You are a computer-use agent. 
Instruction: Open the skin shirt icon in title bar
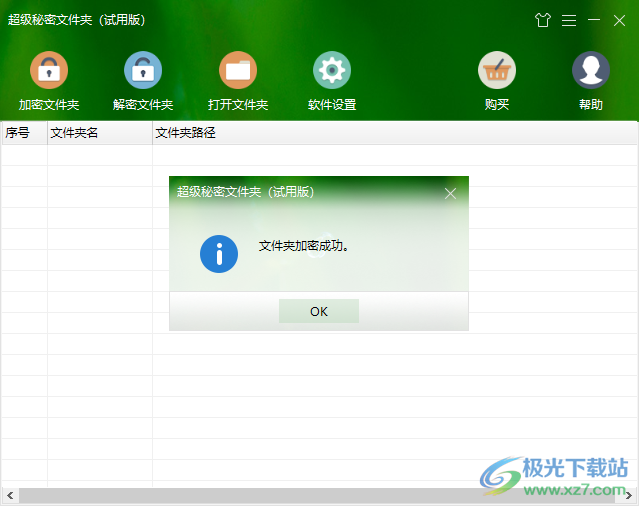click(543, 20)
